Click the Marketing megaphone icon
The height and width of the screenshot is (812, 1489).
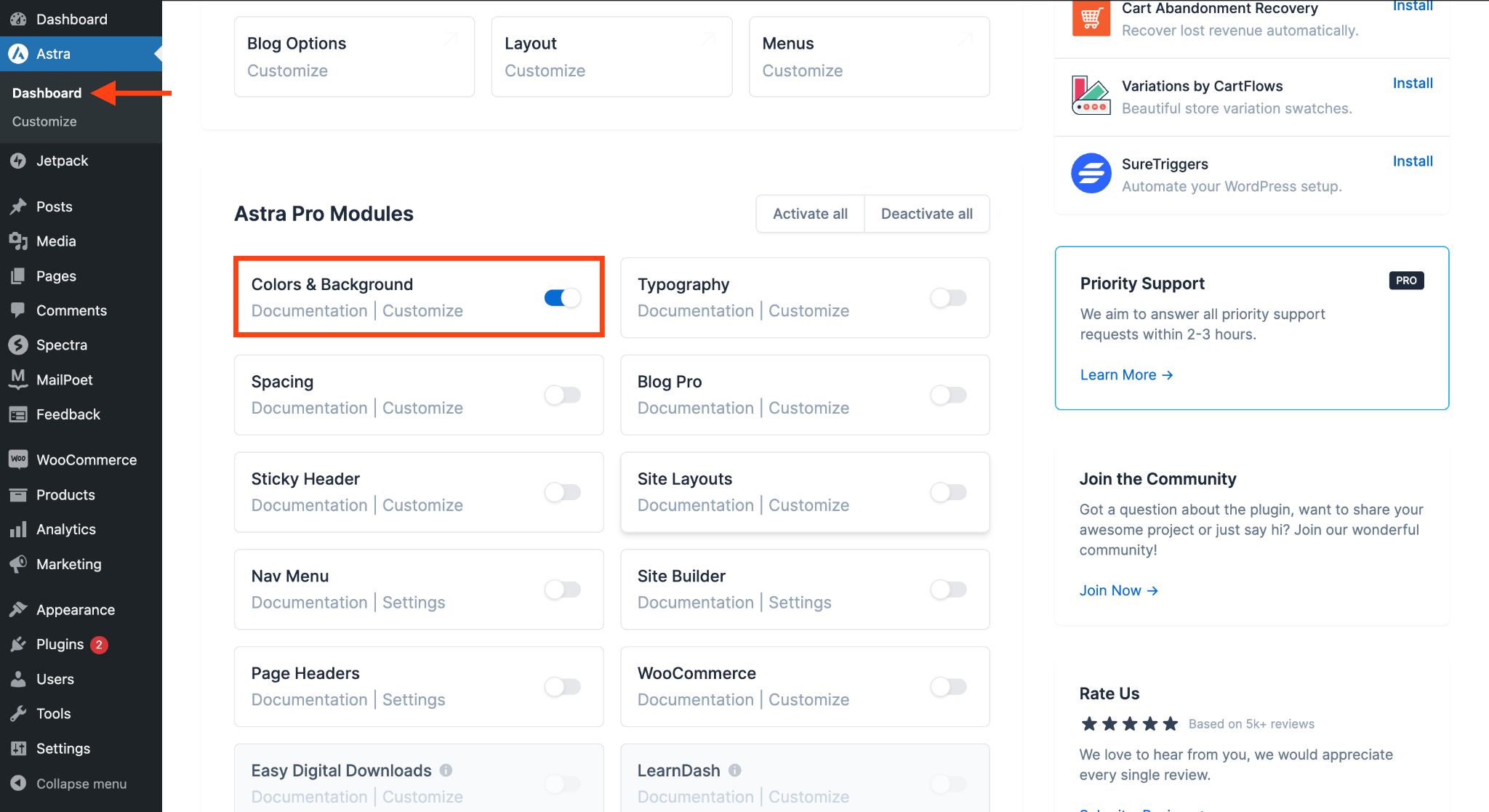click(18, 564)
